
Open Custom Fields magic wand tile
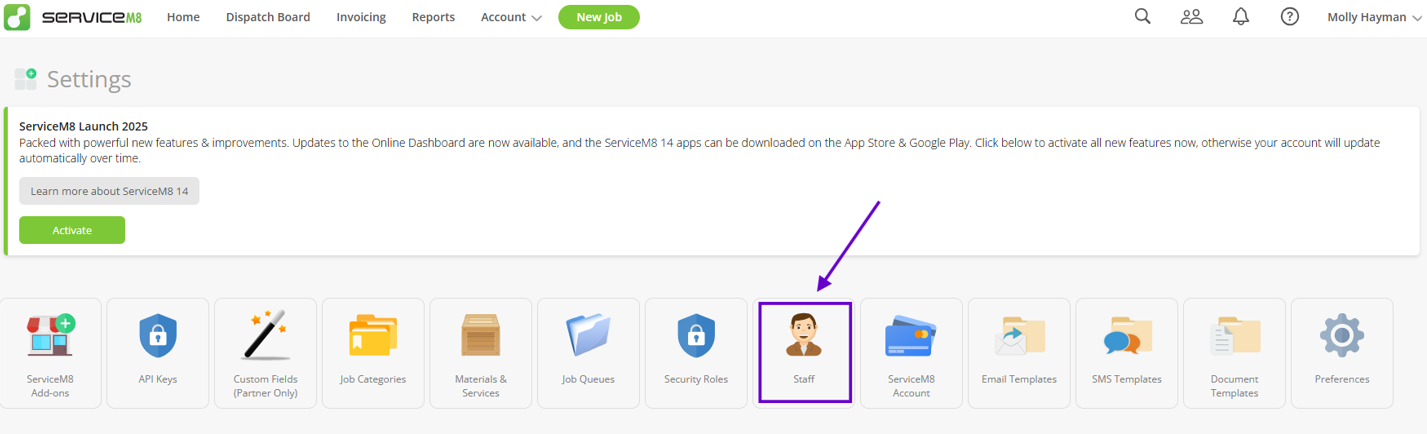click(x=265, y=353)
